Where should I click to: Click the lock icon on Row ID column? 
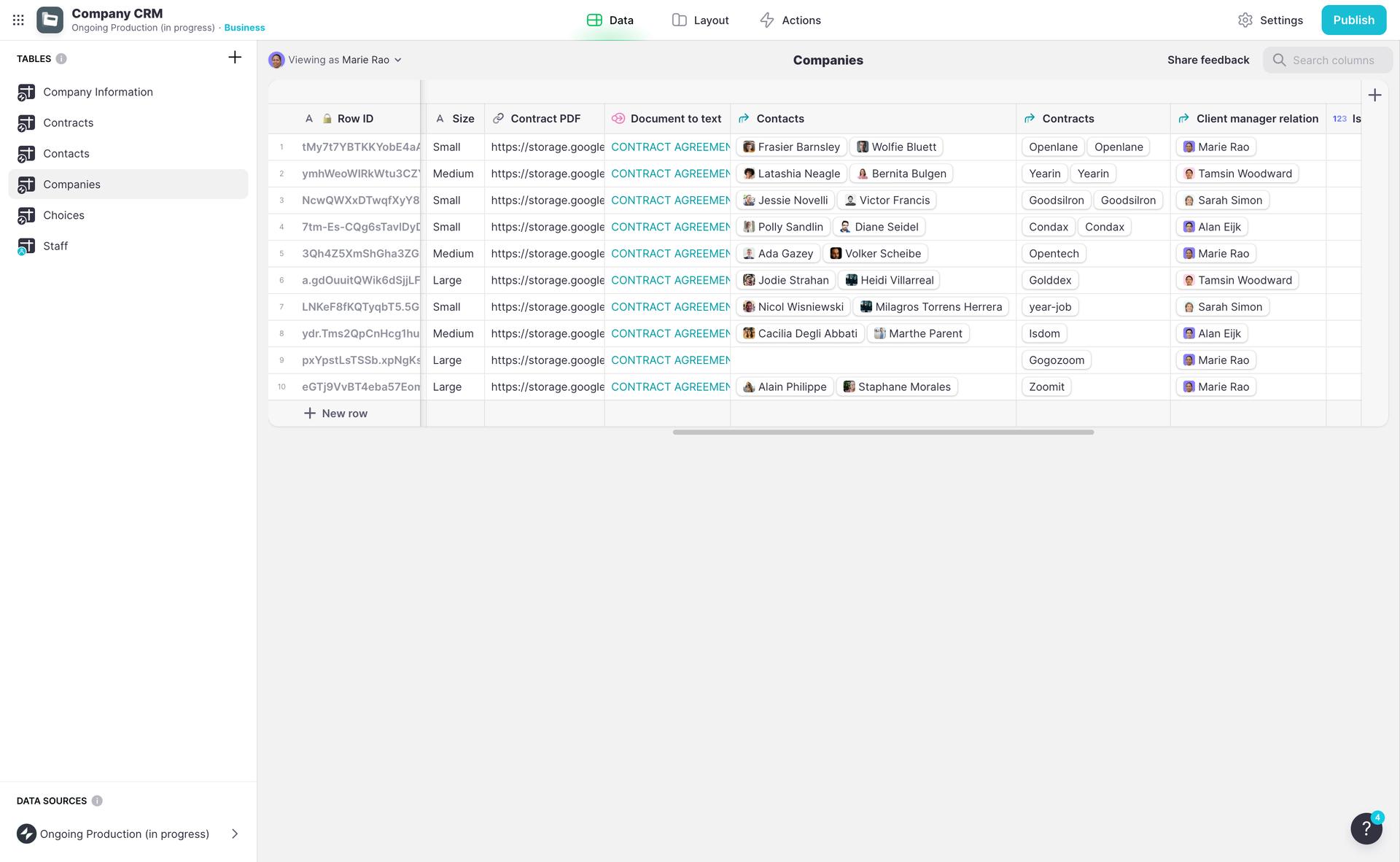[325, 118]
